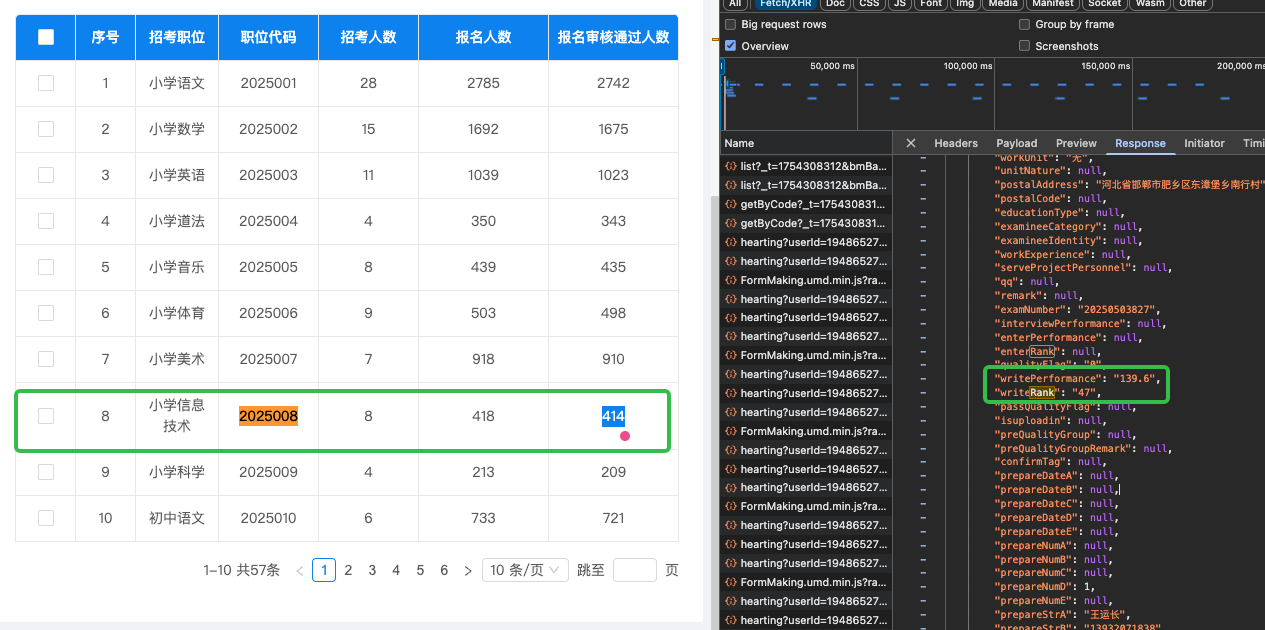Open pagination page 3
1265x630 pixels.
tap(372, 570)
